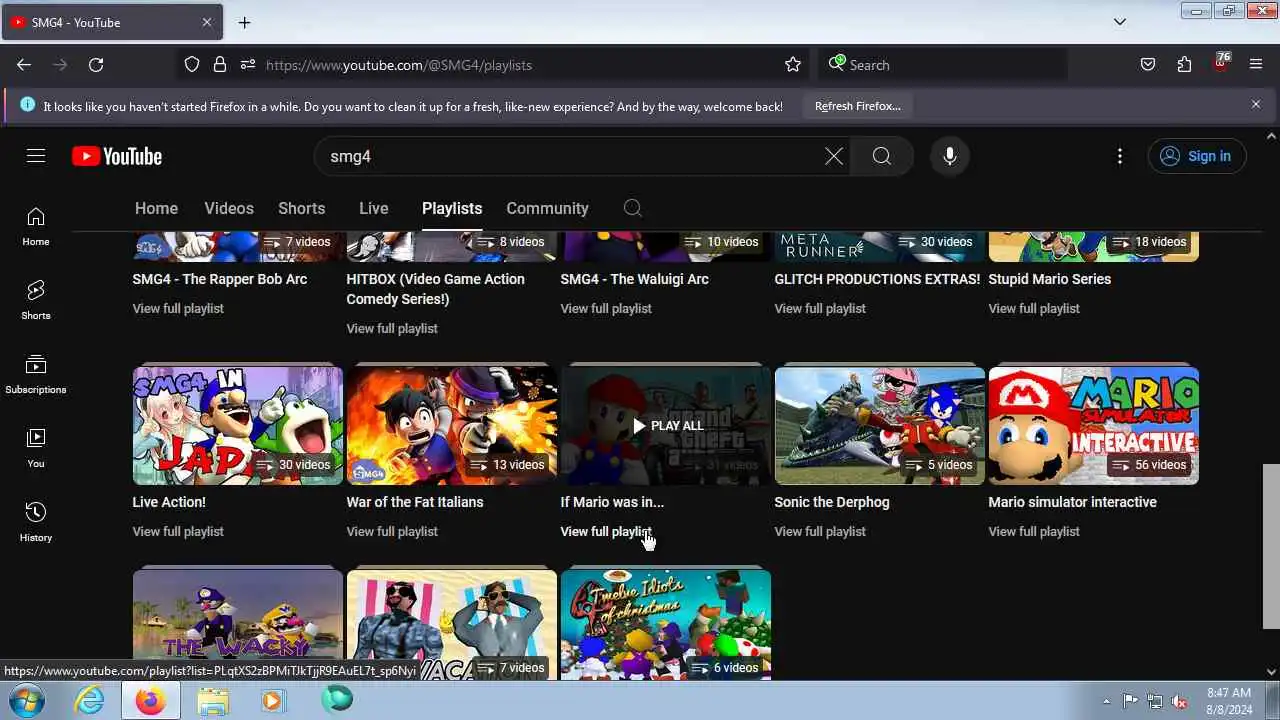Open War of the Fat Italians thumbnail
The height and width of the screenshot is (720, 1280).
(x=452, y=426)
